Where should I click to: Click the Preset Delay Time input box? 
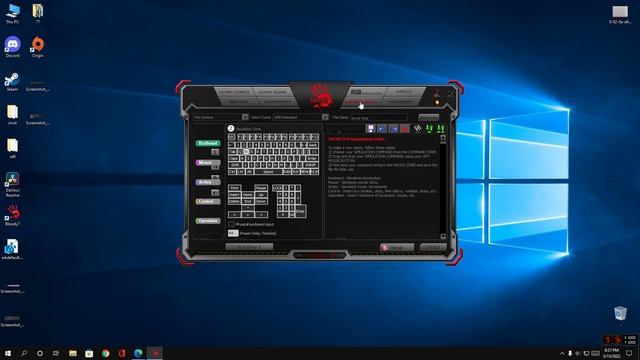tap(233, 233)
